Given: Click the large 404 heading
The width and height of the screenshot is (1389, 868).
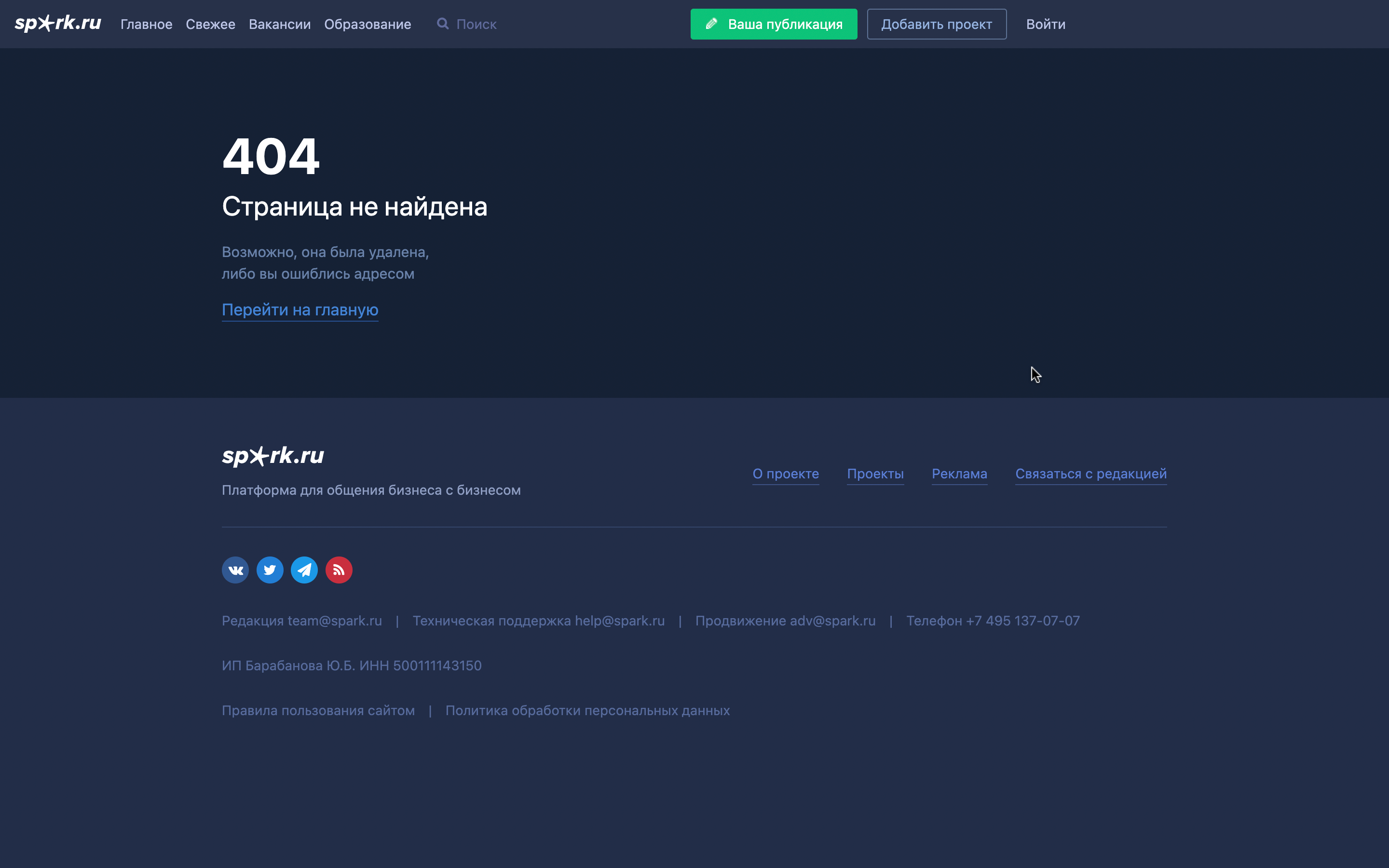Looking at the screenshot, I should pyautogui.click(x=271, y=156).
